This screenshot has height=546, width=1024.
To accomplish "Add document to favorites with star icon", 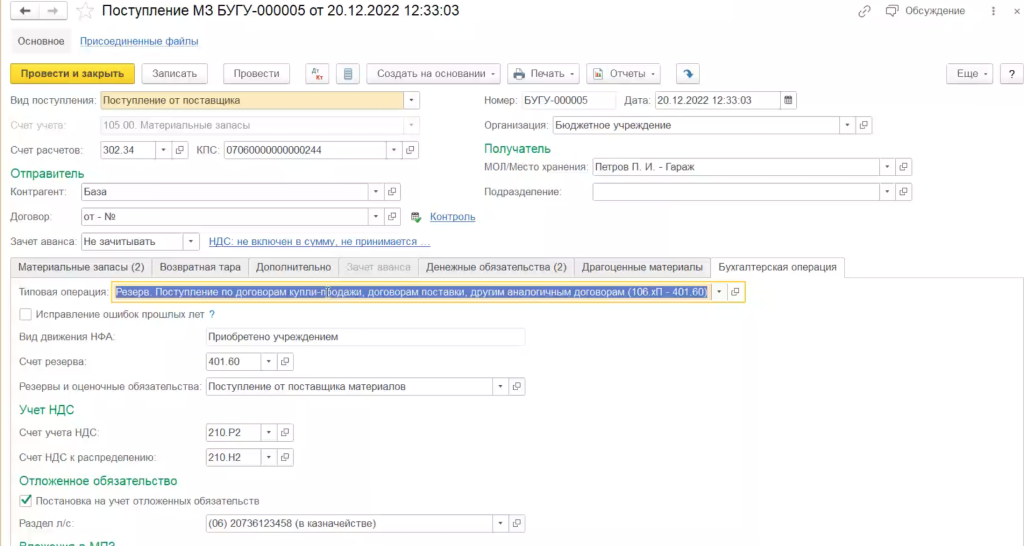I will pos(87,11).
